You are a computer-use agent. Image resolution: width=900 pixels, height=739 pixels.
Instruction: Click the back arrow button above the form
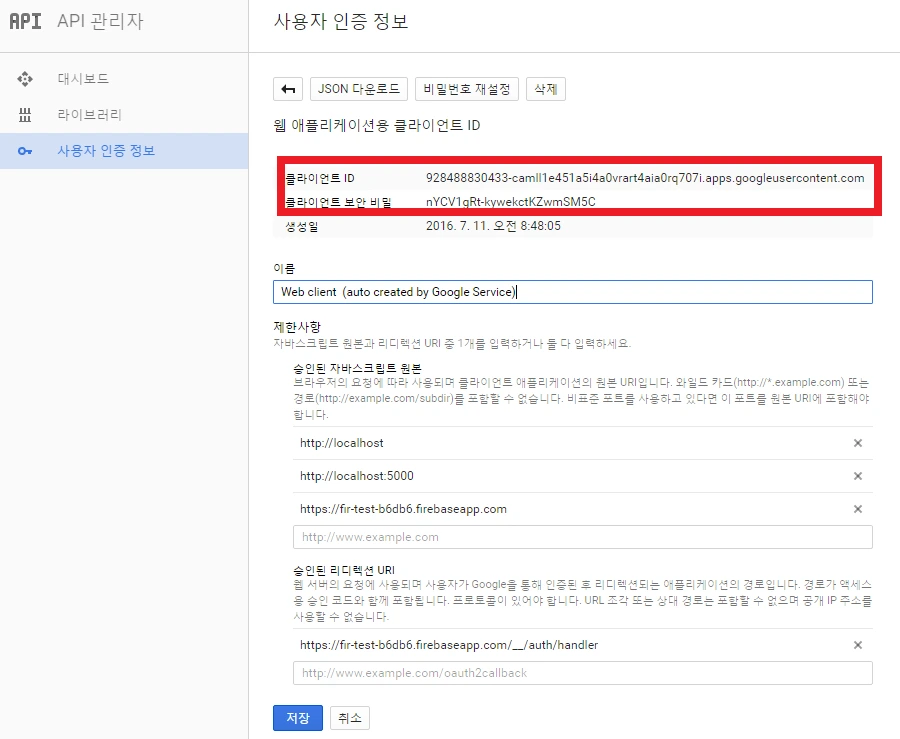(289, 88)
